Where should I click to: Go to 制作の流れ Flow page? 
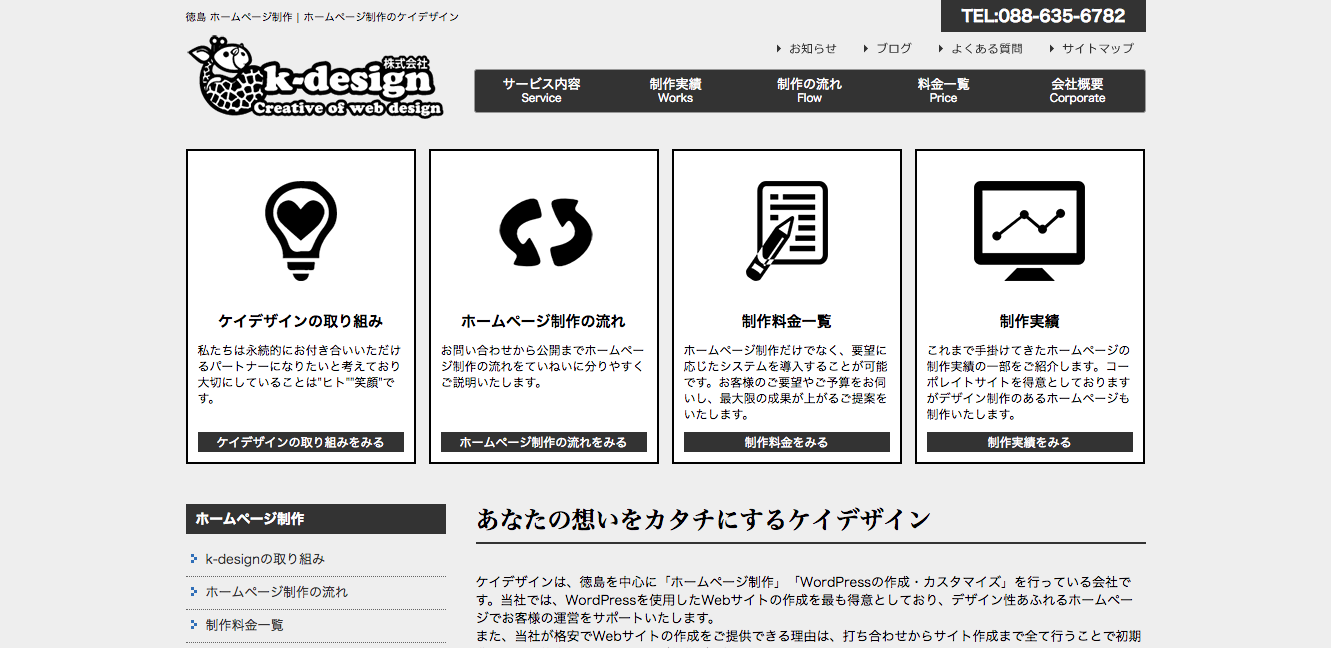(809, 91)
